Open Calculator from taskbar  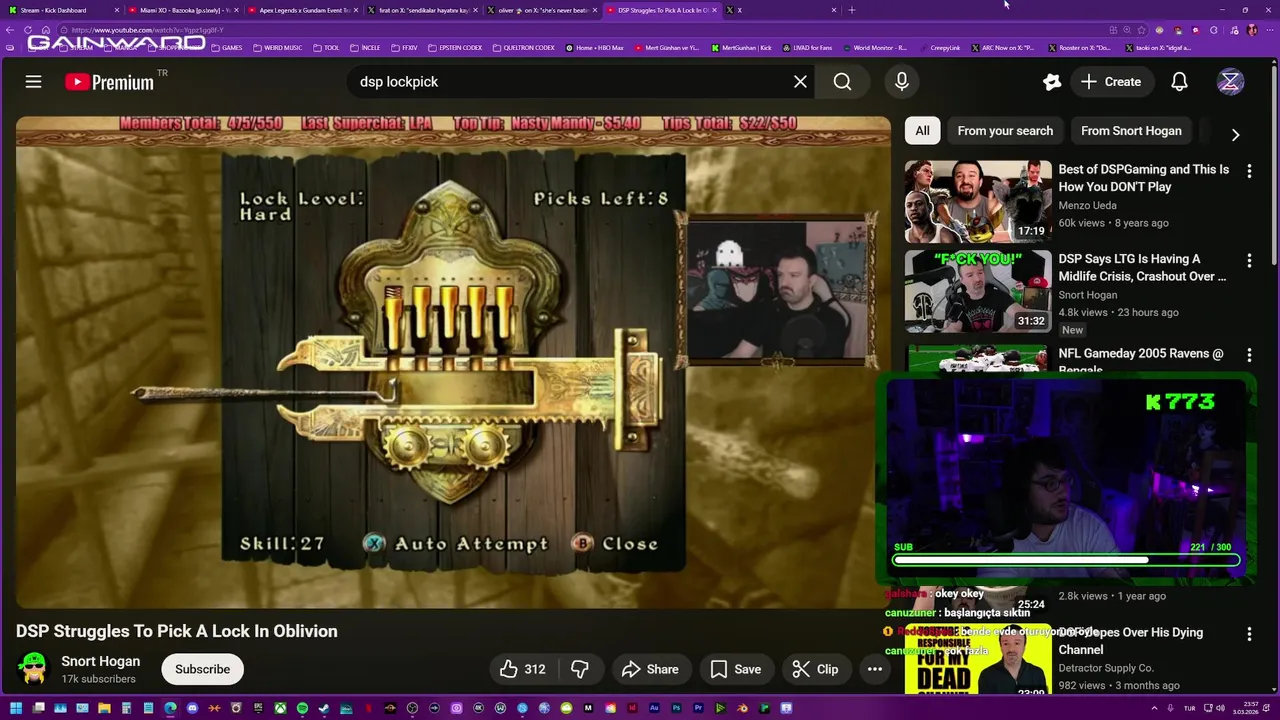click(126, 708)
